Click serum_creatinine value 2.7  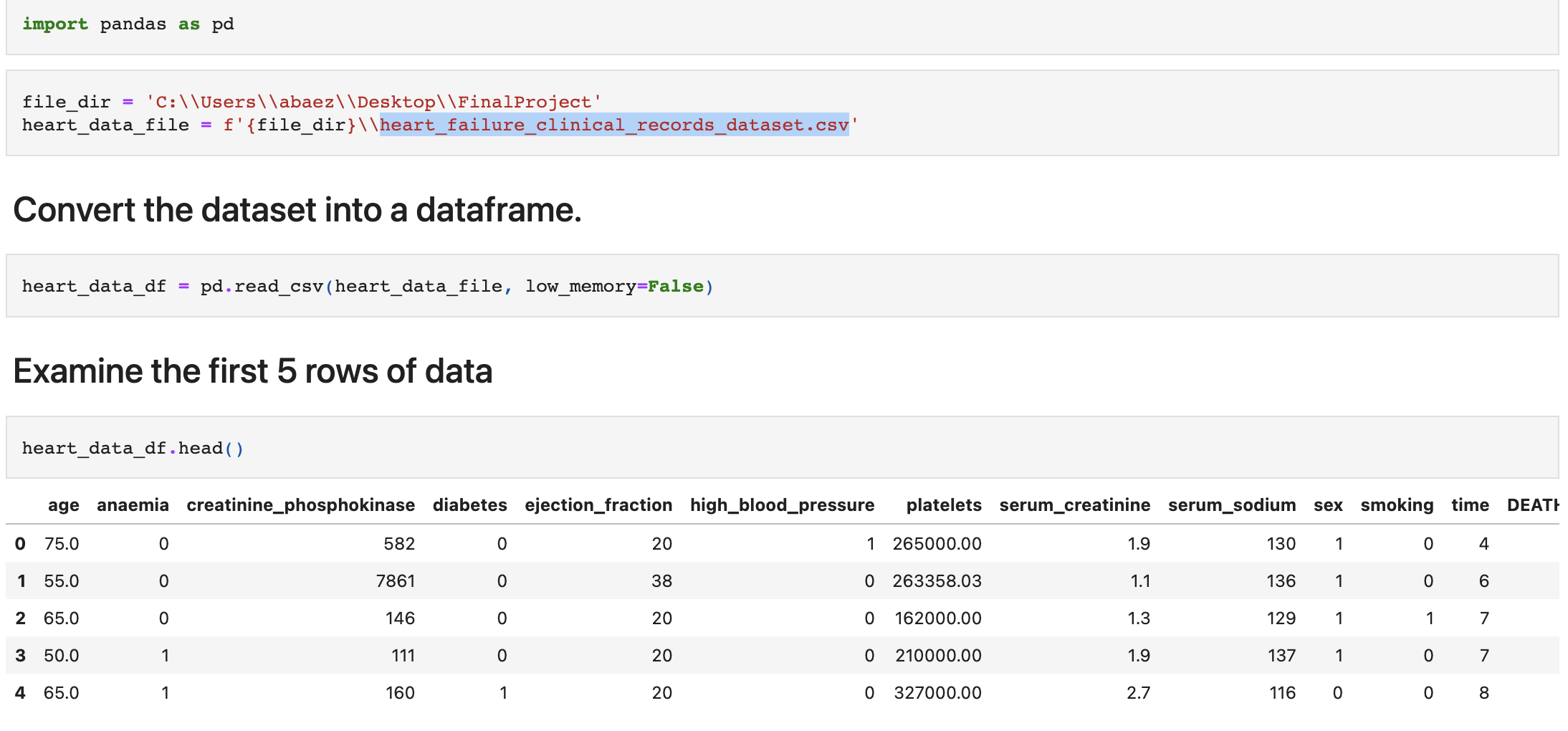coord(1139,693)
